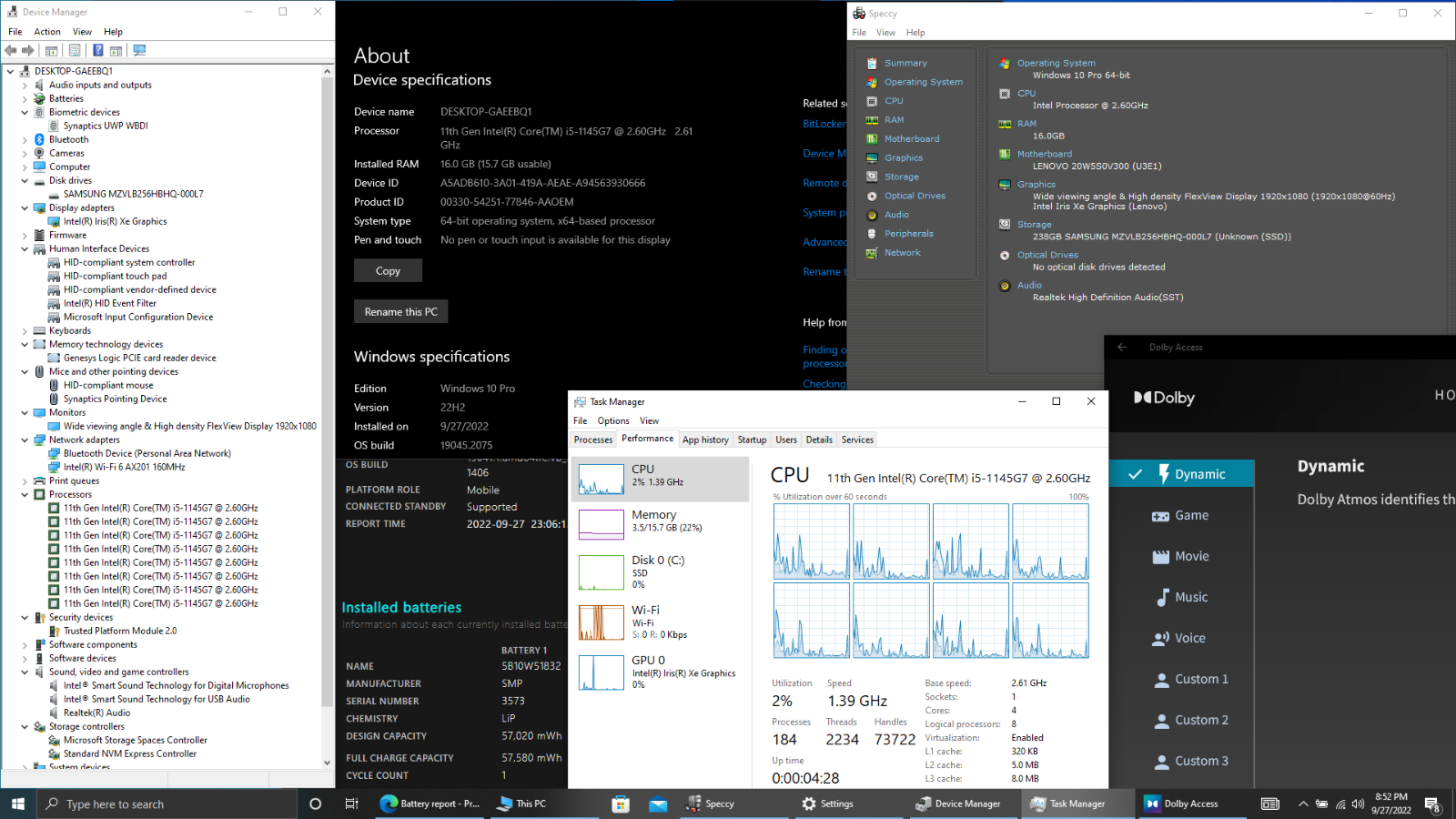Select the Game profile in Dolby Access
This screenshot has height=819, width=1456.
(1181, 515)
